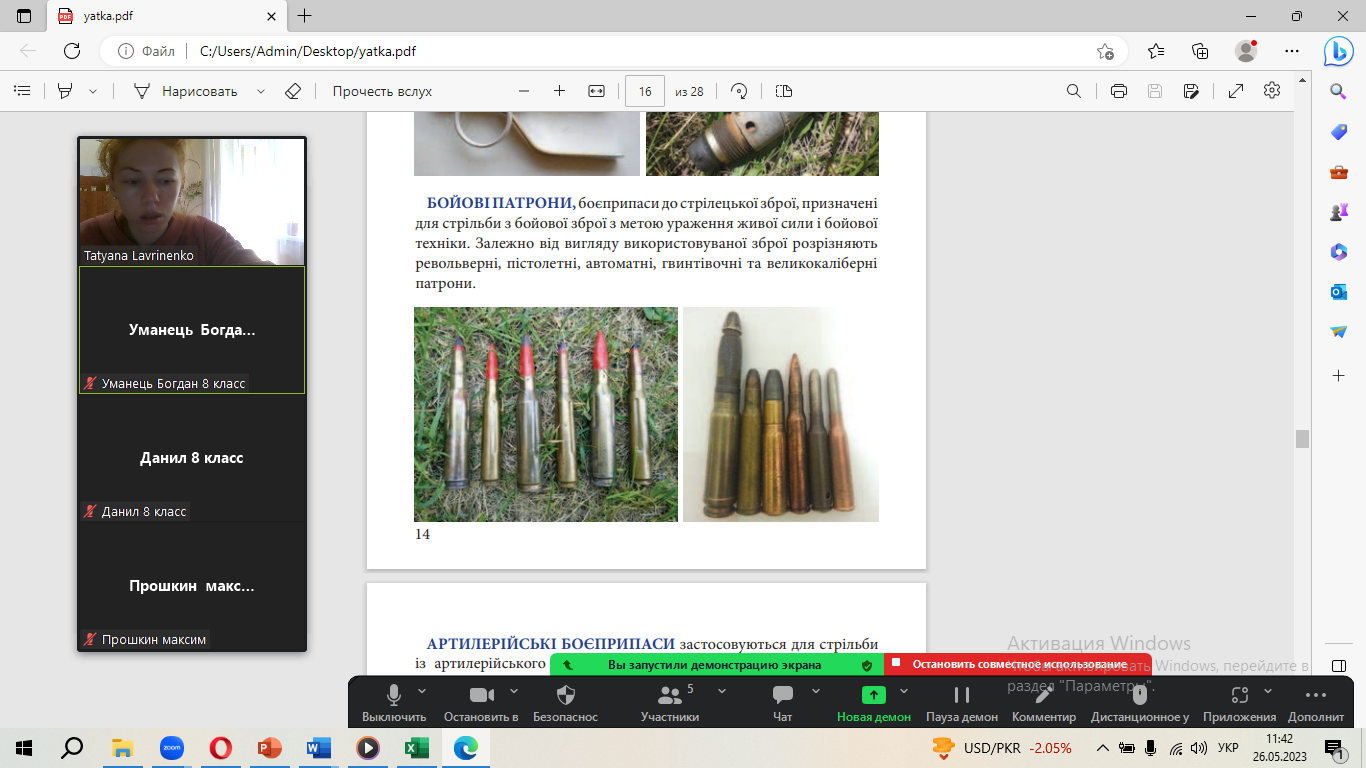Zoom in with the plus button
Screen dimensions: 1366x768
click(559, 91)
